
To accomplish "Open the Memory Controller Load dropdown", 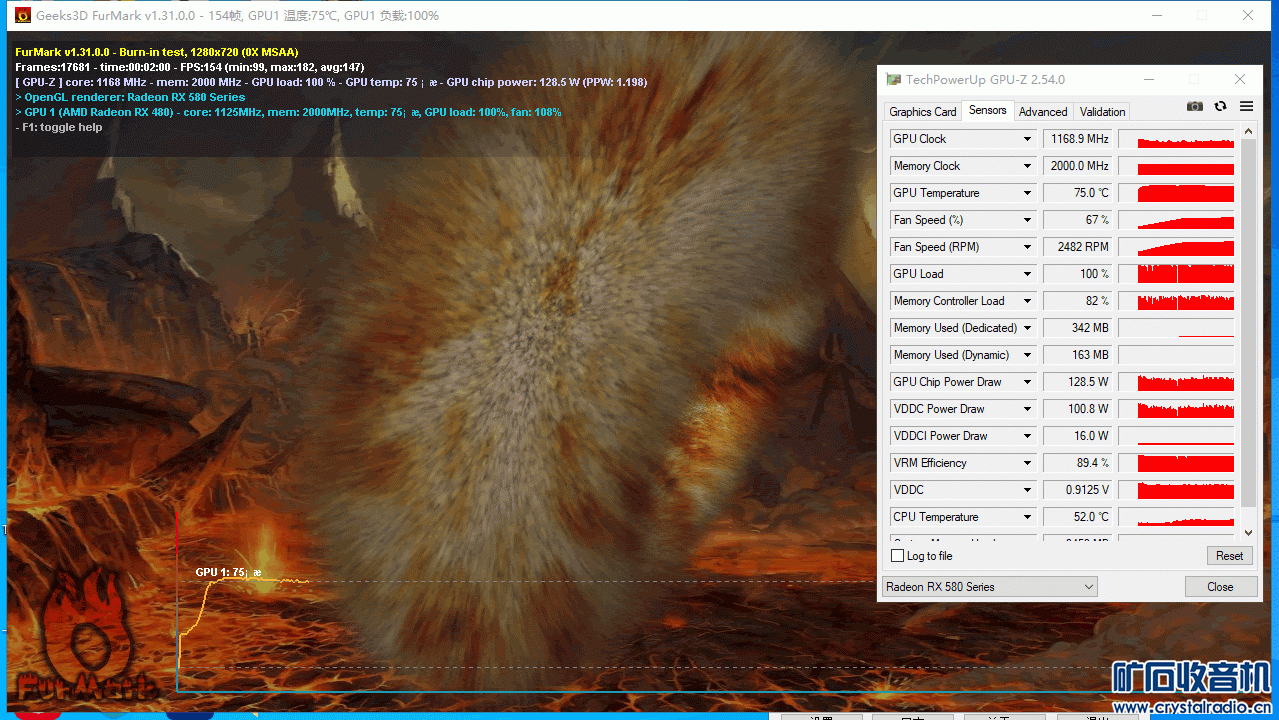I will tap(1027, 301).
